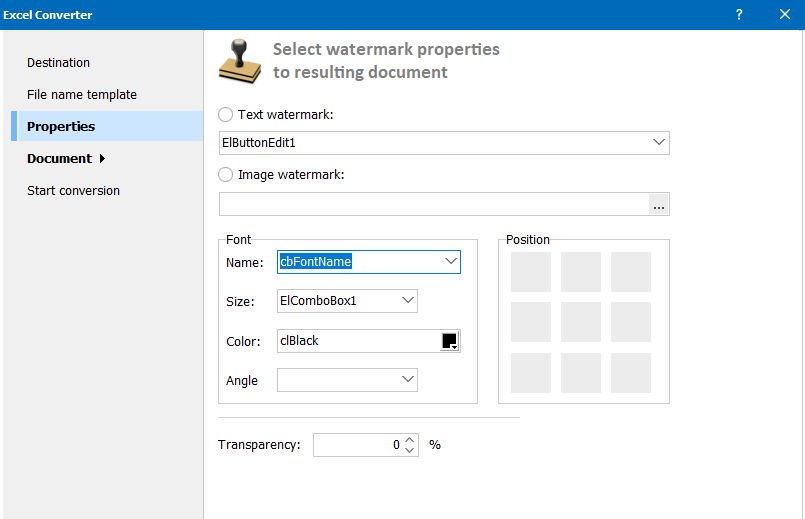The height and width of the screenshot is (519, 805).
Task: Expand the Document submenu arrow
Action: point(102,159)
